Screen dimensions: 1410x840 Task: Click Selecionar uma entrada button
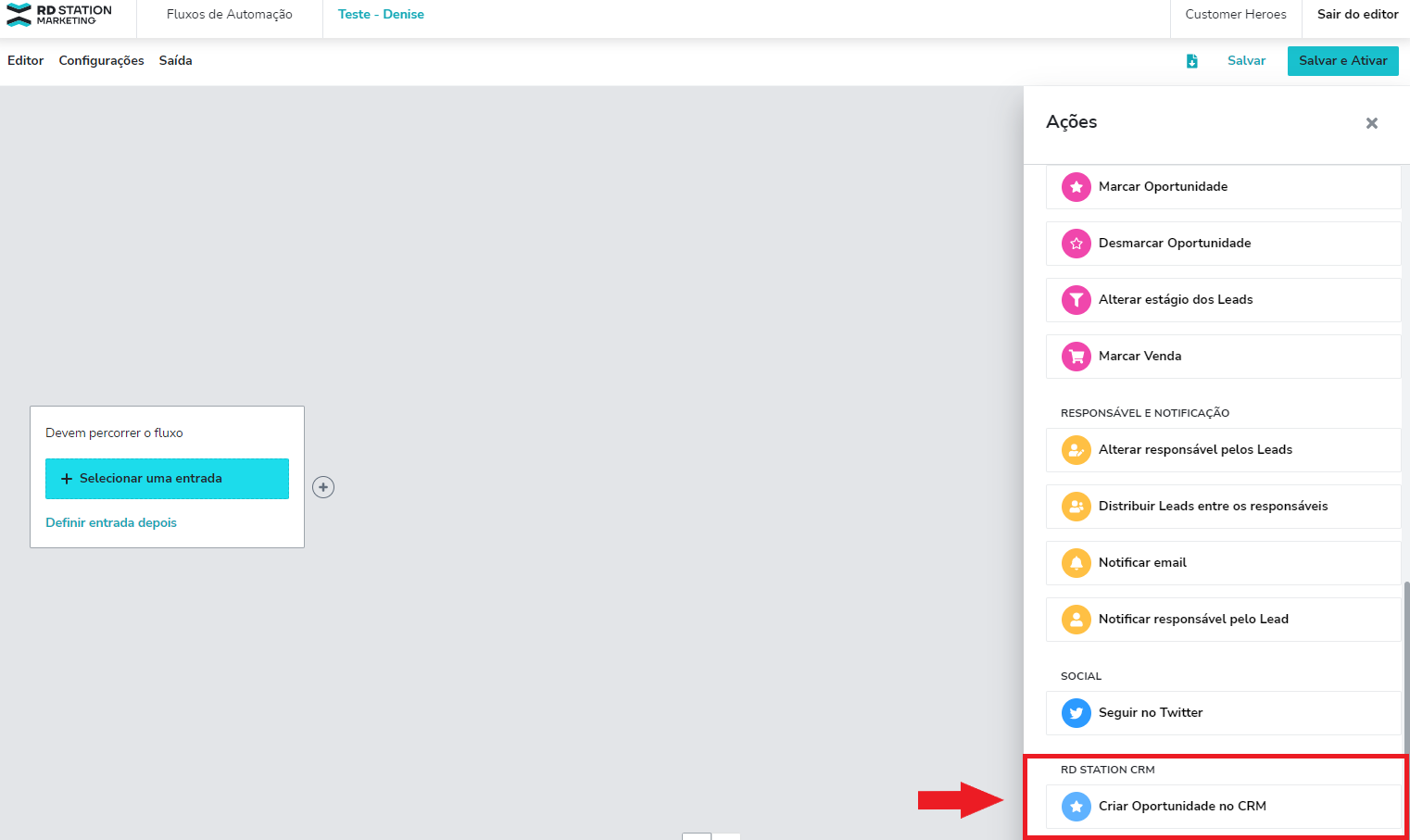167,479
